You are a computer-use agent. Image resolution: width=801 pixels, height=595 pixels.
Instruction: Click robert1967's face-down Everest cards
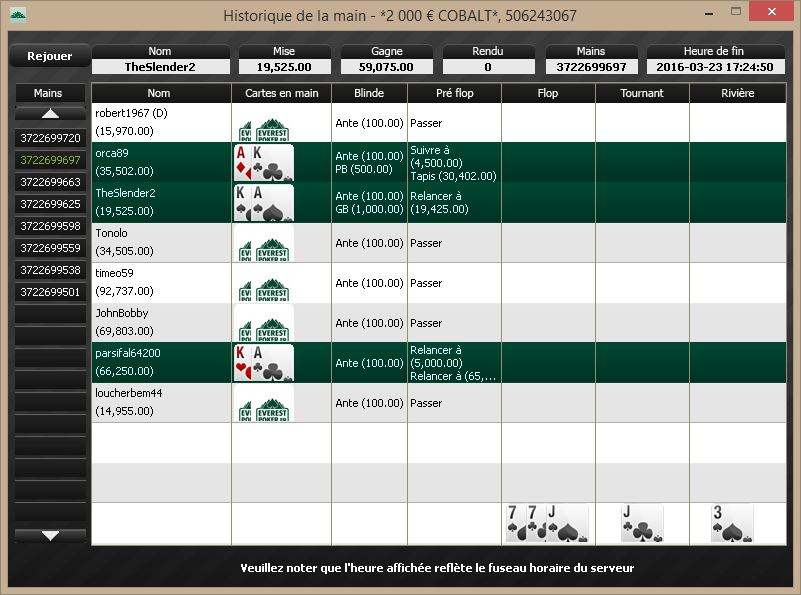pyautogui.click(x=264, y=130)
